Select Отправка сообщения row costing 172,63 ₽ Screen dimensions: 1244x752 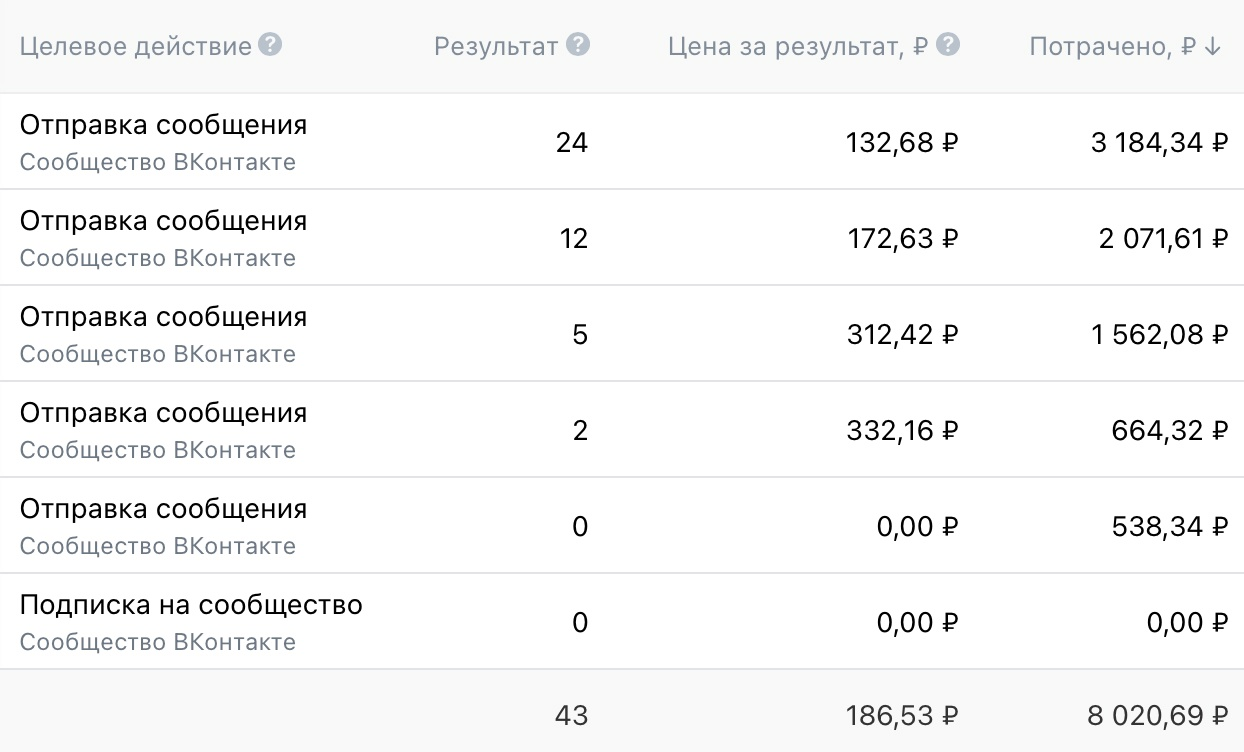[x=622, y=238]
